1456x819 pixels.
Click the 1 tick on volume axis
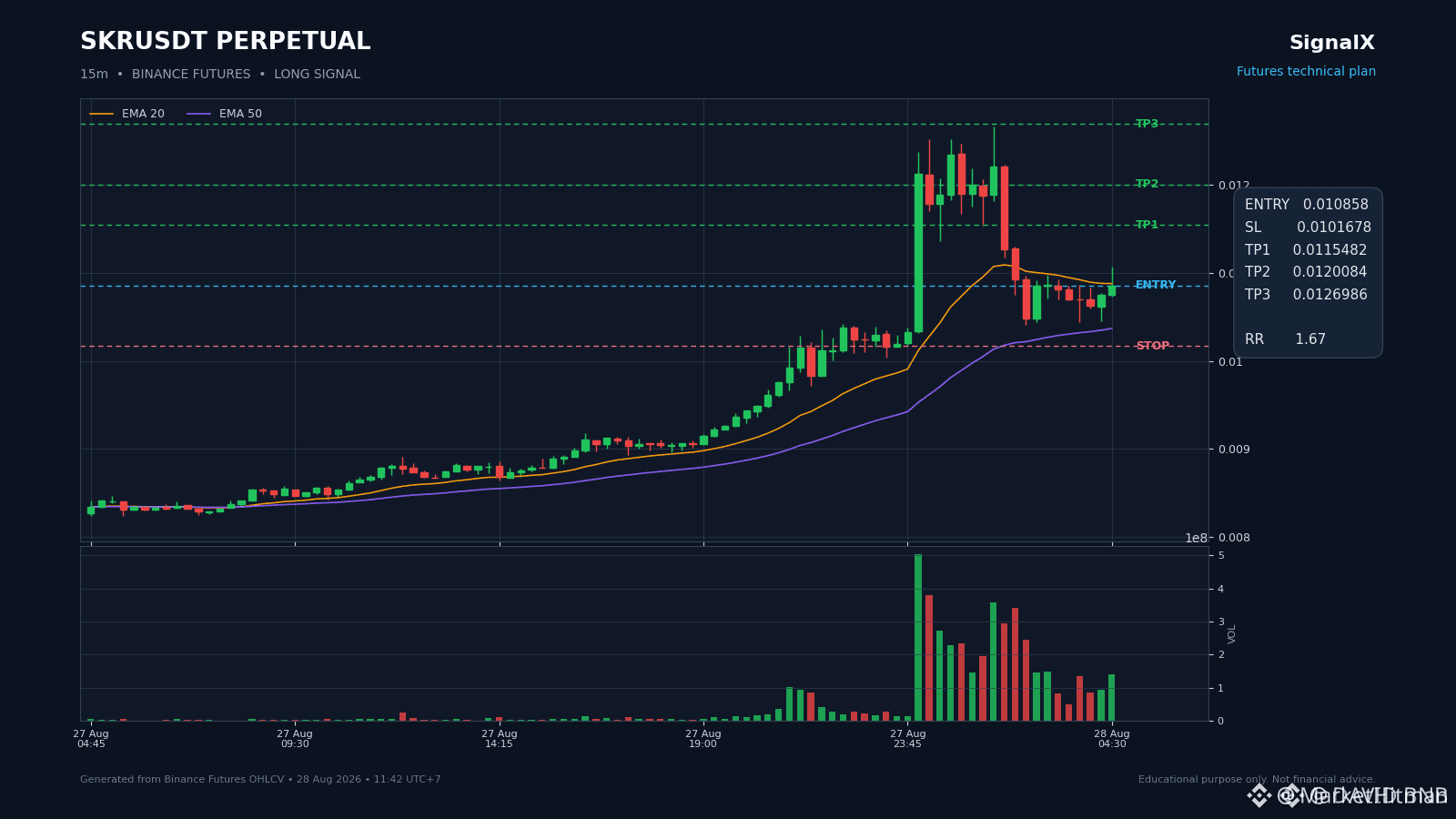[1221, 689]
